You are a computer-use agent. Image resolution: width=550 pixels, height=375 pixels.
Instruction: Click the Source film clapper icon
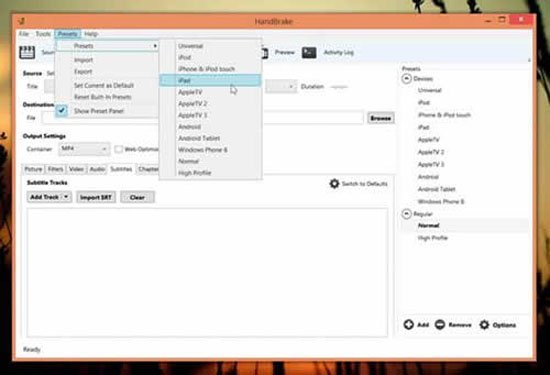pos(27,52)
